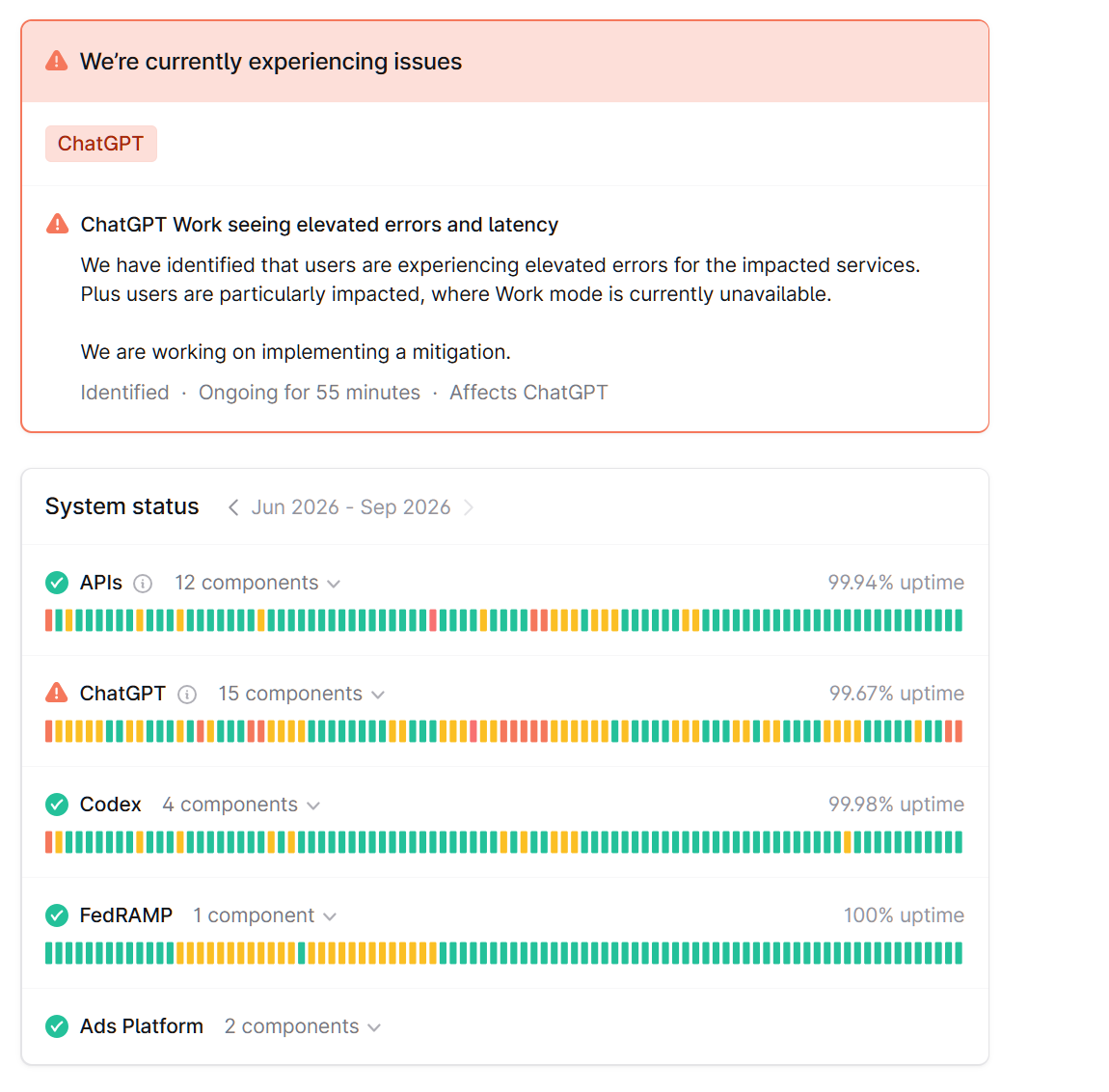Click the warning triangle in the issues banner

click(x=57, y=61)
